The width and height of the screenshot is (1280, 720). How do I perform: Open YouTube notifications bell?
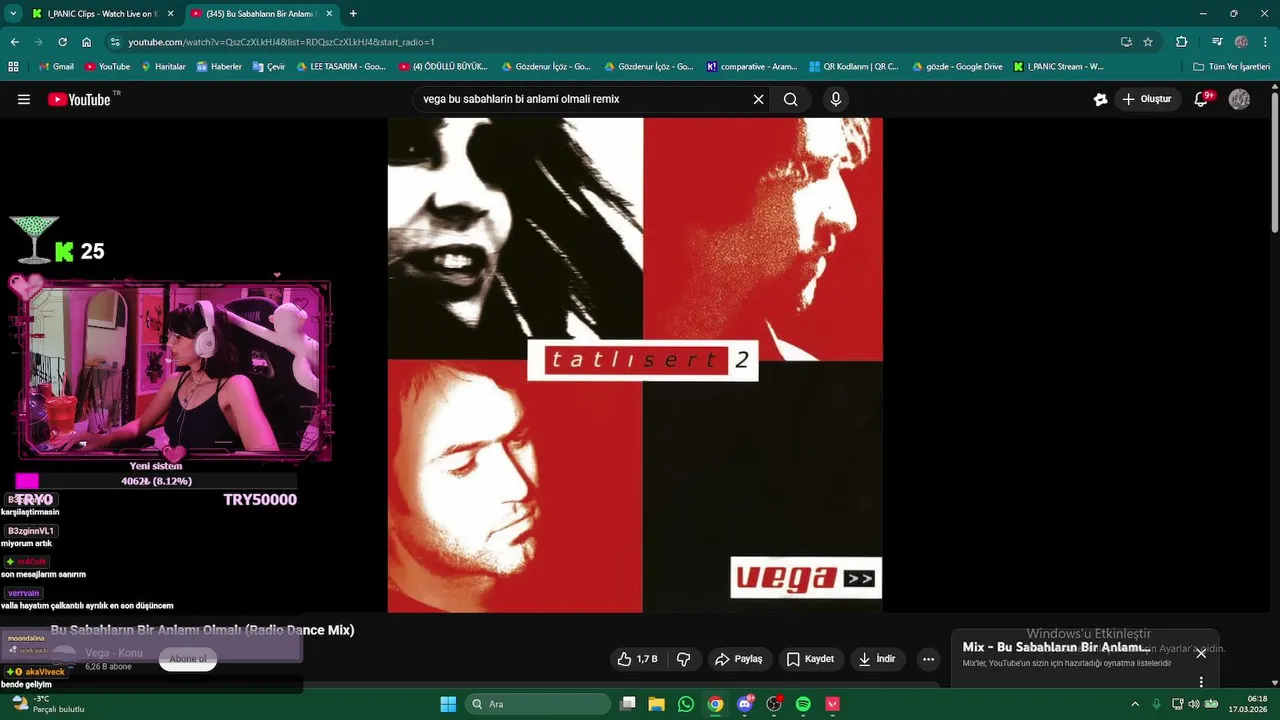click(x=1202, y=99)
